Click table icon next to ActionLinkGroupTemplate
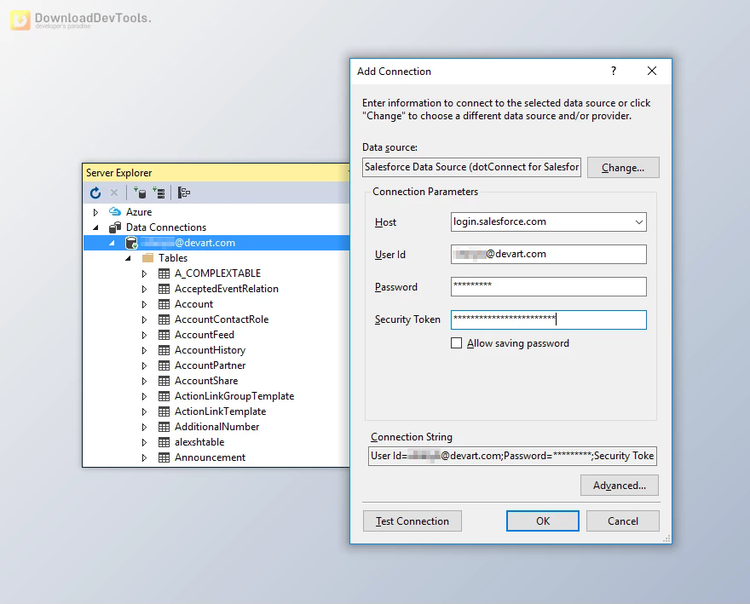The height and width of the screenshot is (604, 750). [164, 396]
